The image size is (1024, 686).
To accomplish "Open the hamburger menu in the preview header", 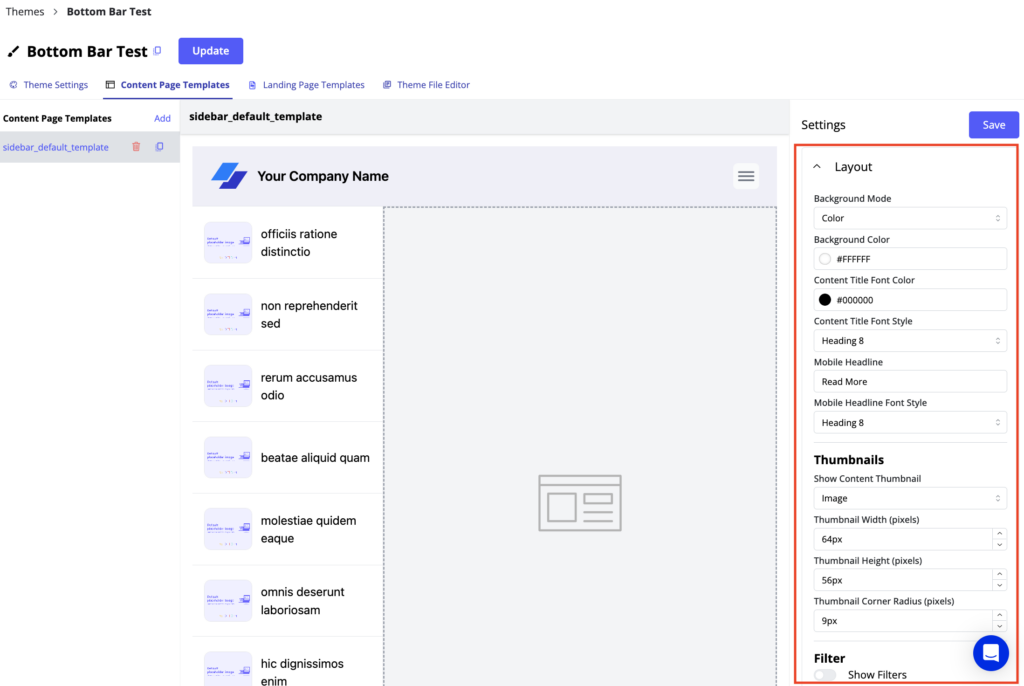I will click(x=746, y=176).
